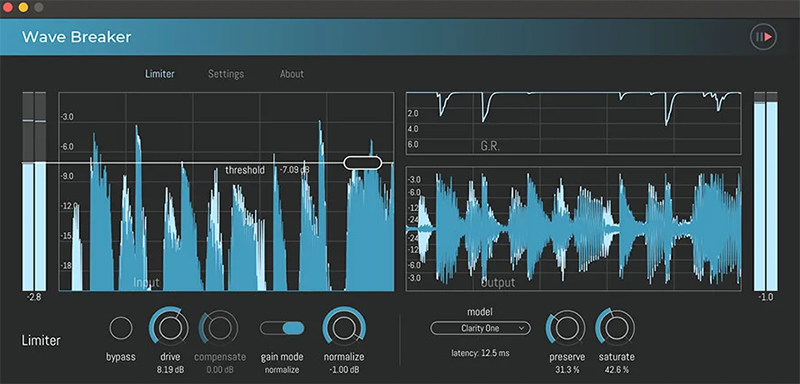The image size is (800, 384).
Task: Click the play/pause icon in the header
Action: pyautogui.click(x=763, y=37)
